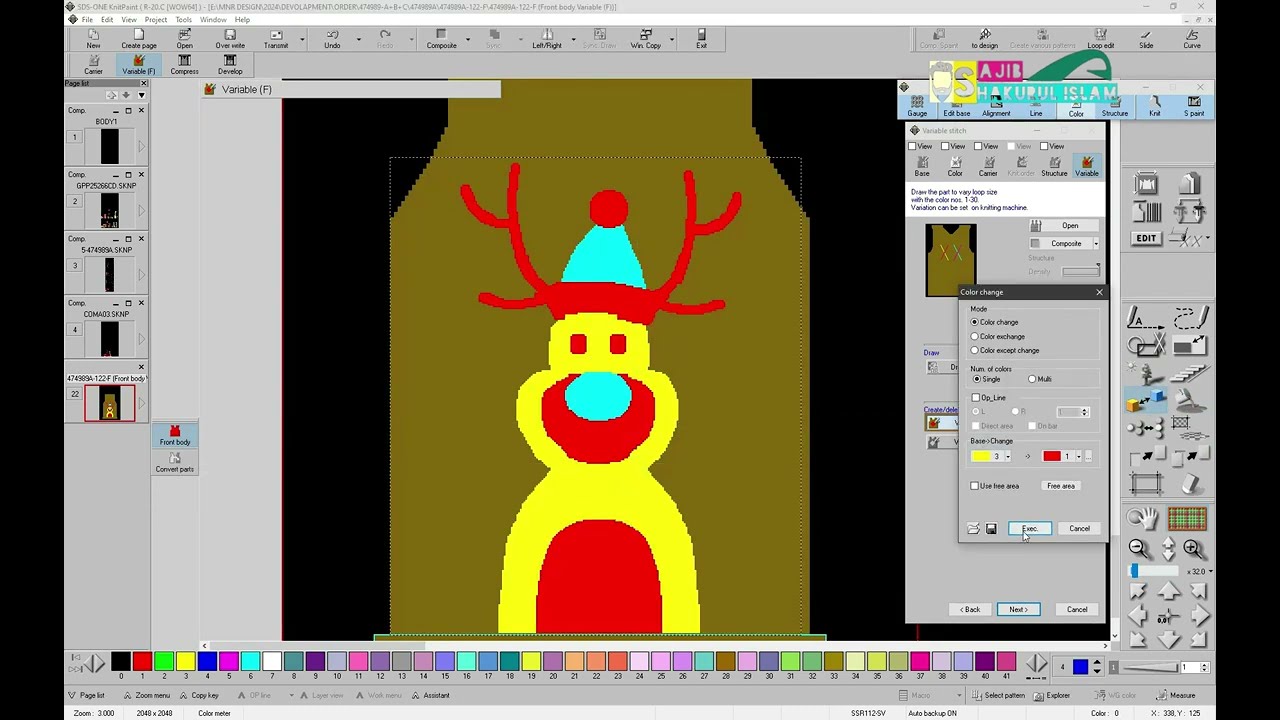Open the Page list dropdown arrow

click(x=141, y=95)
